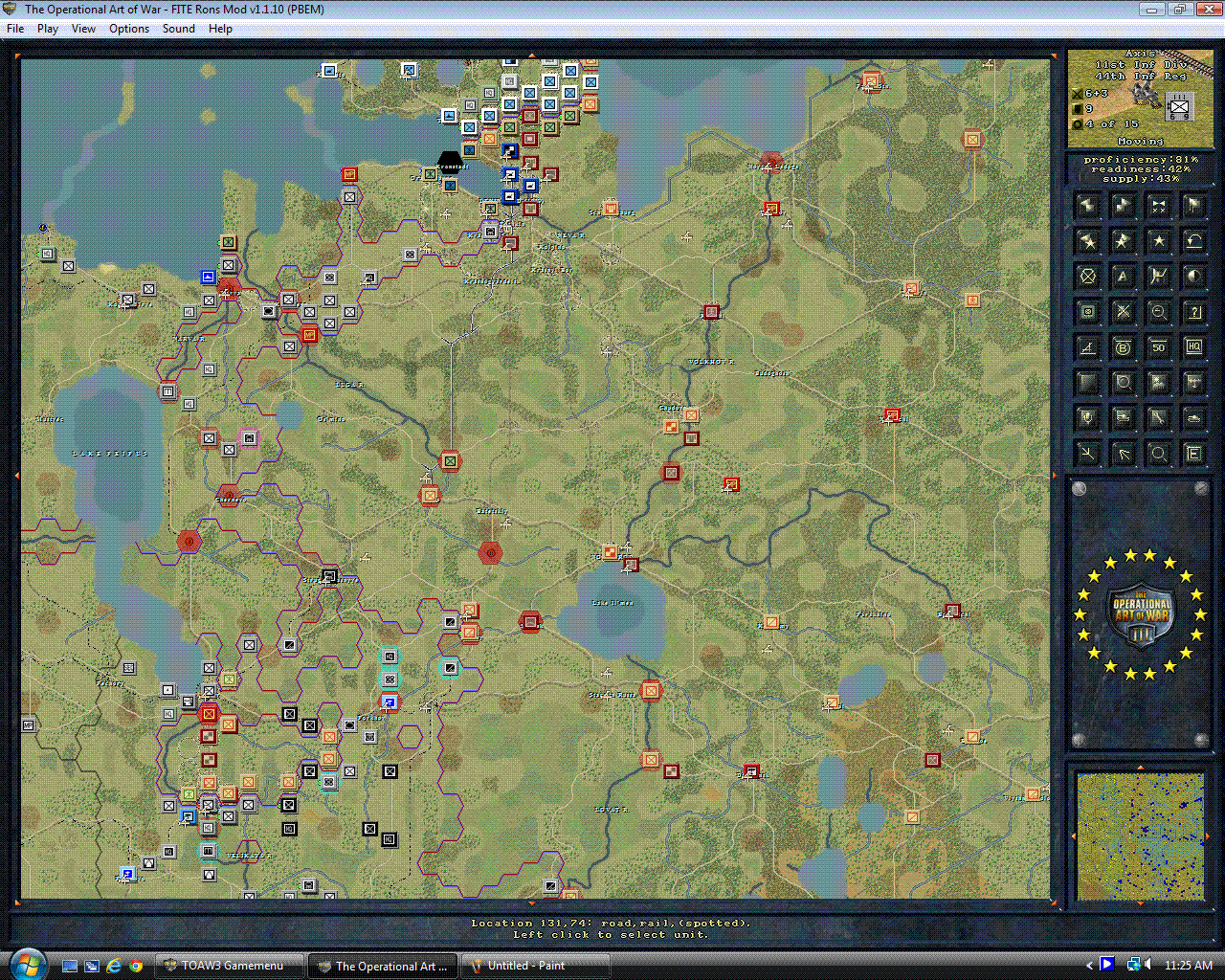Click the crossed-out unit symbol button
Viewport: 1225px width, 980px height.
(x=1123, y=312)
